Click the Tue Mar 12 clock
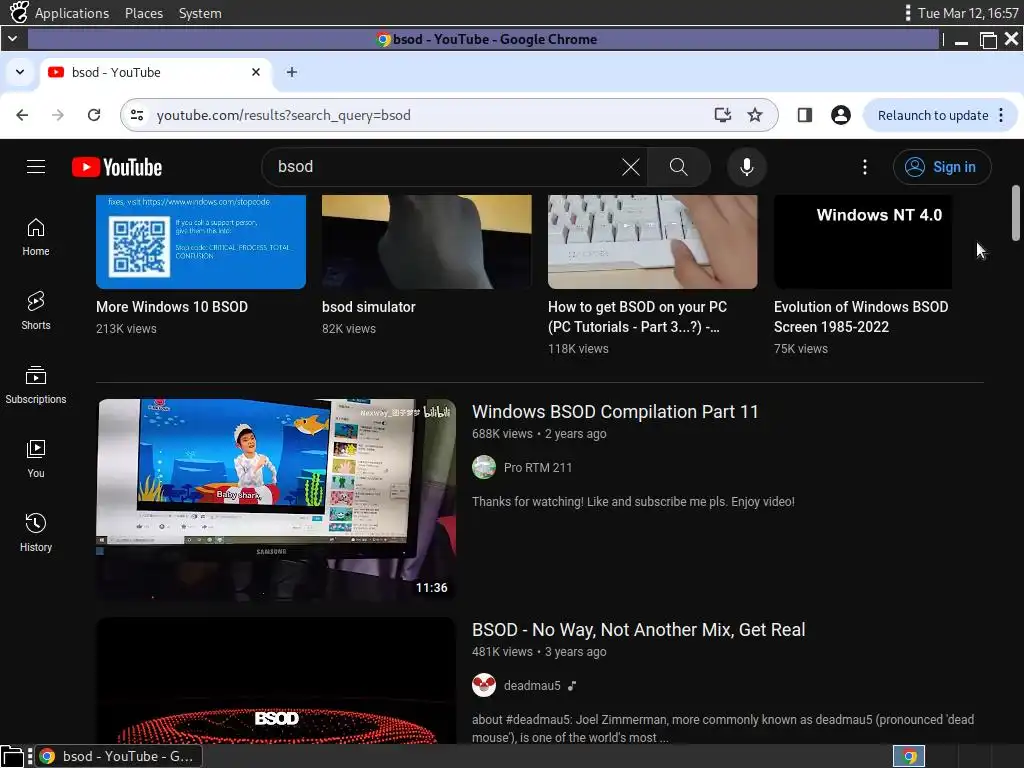 point(968,13)
